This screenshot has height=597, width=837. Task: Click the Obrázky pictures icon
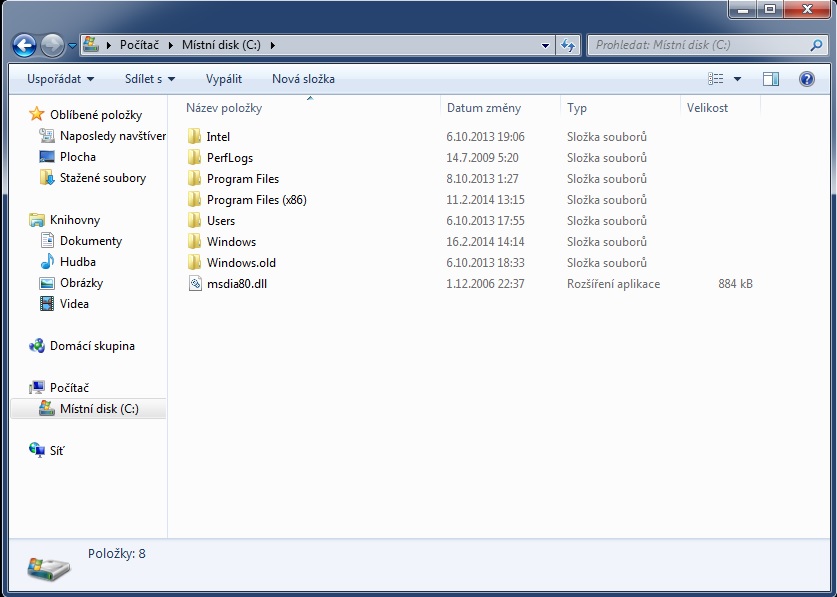coord(47,283)
